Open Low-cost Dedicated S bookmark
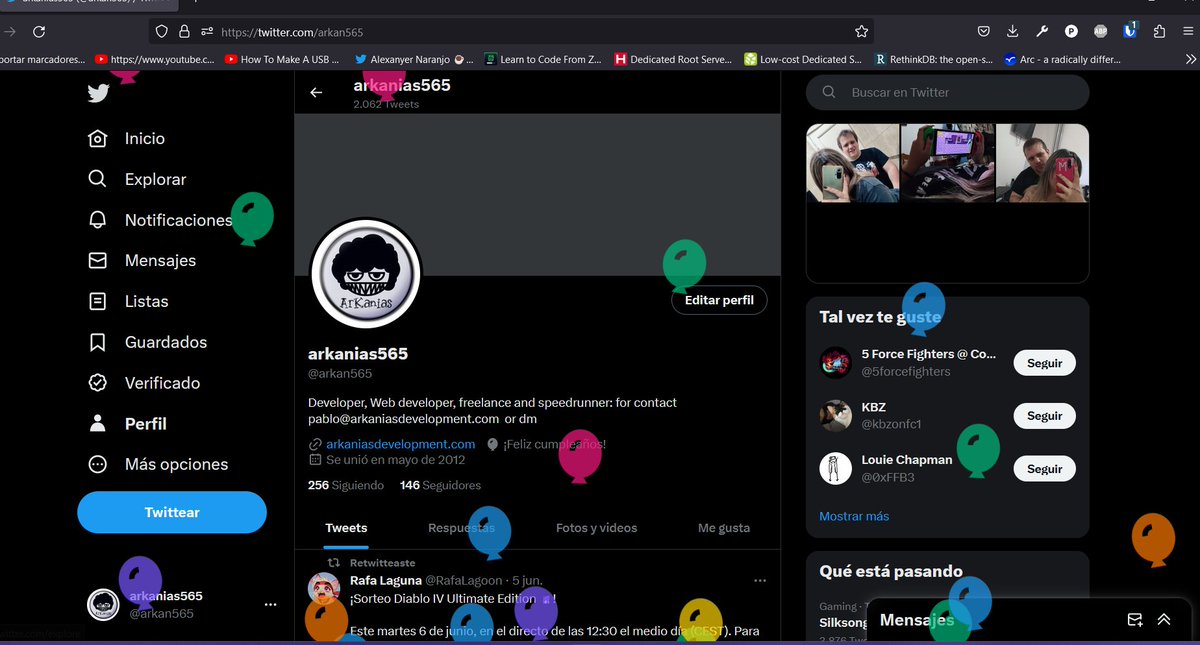Screen dimensions: 1200x645 (803, 59)
